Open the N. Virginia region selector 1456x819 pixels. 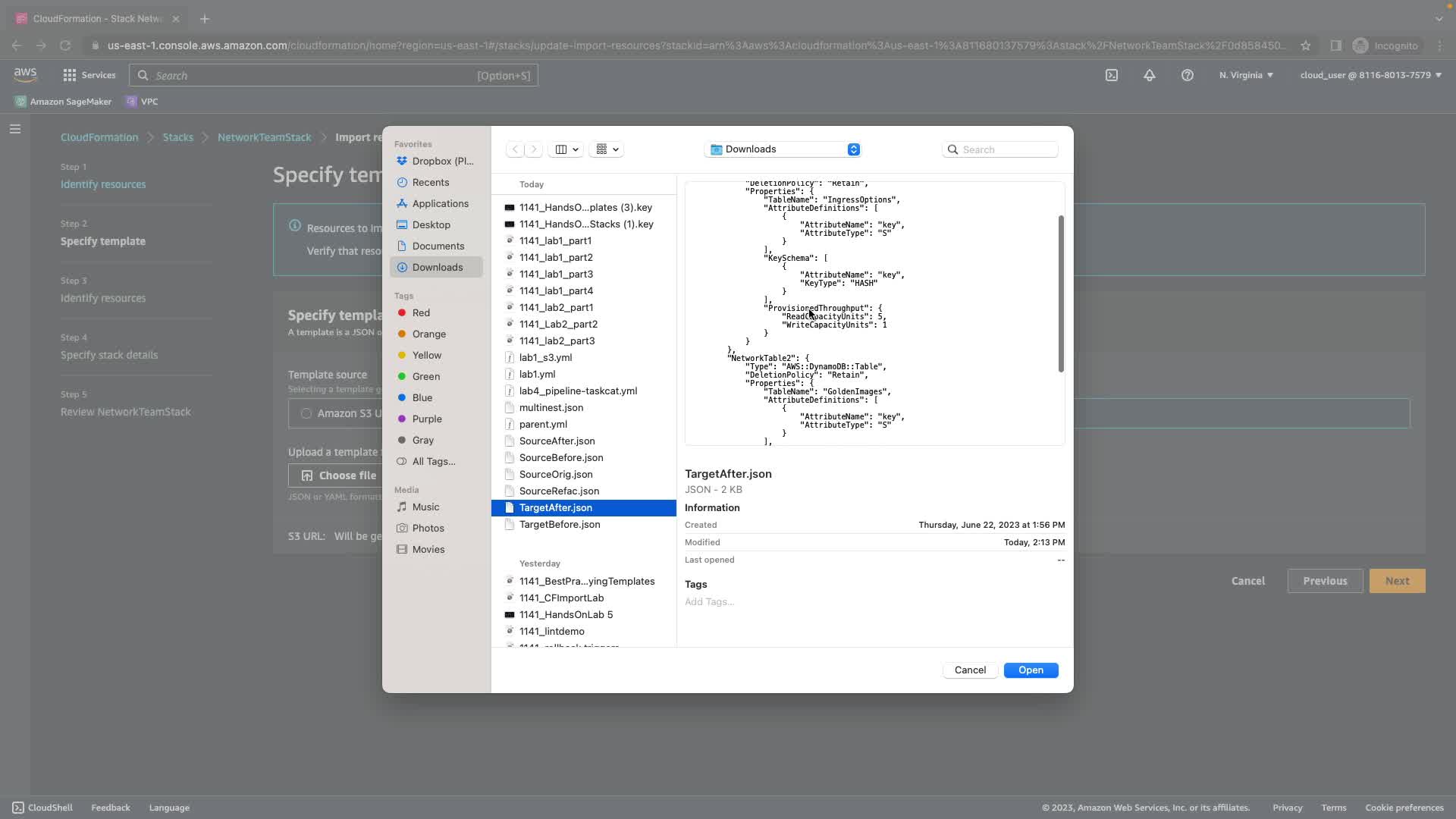(x=1245, y=75)
